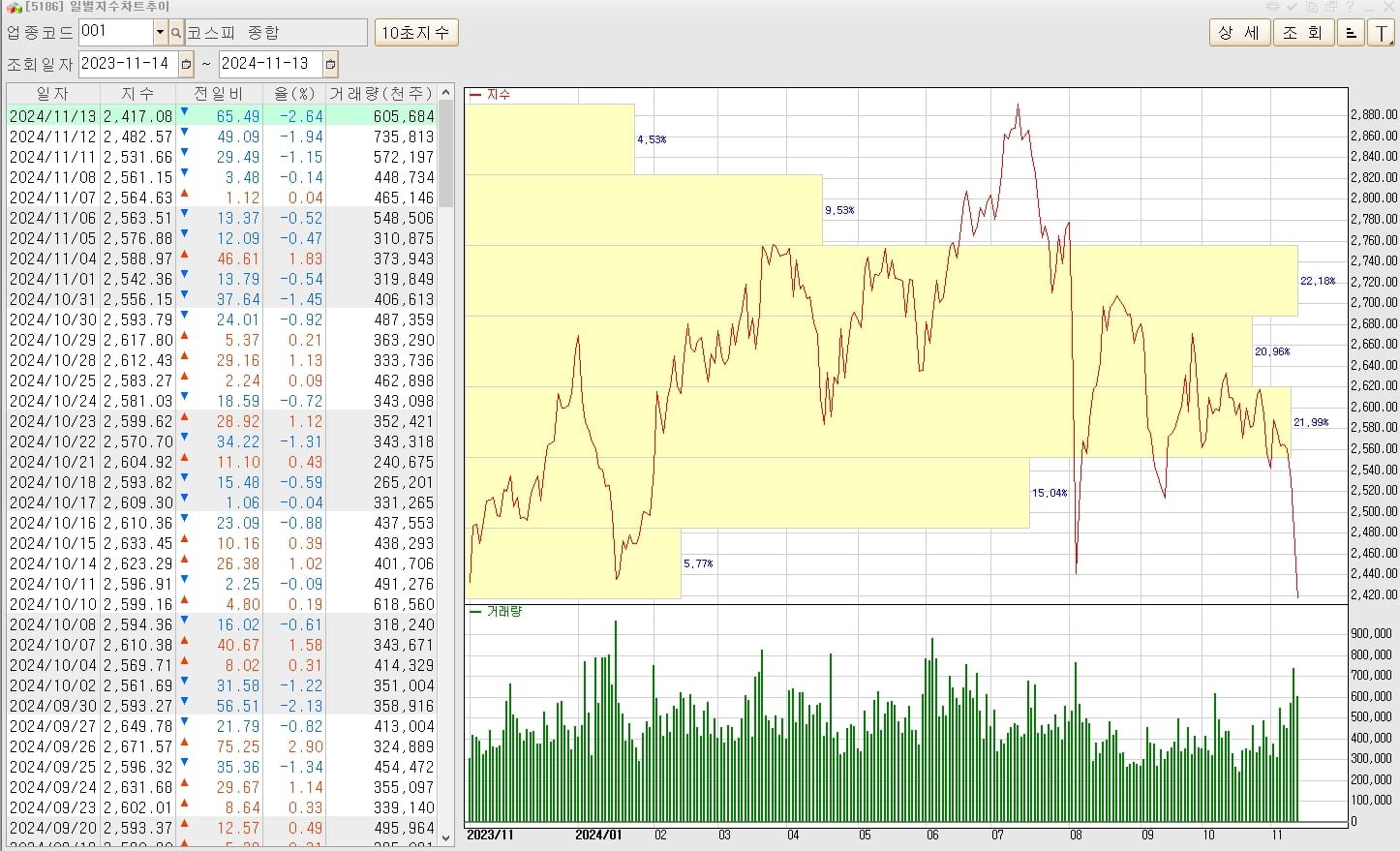Click the 상세 button
Image resolution: width=1400 pixels, height=851 pixels.
point(1239,33)
